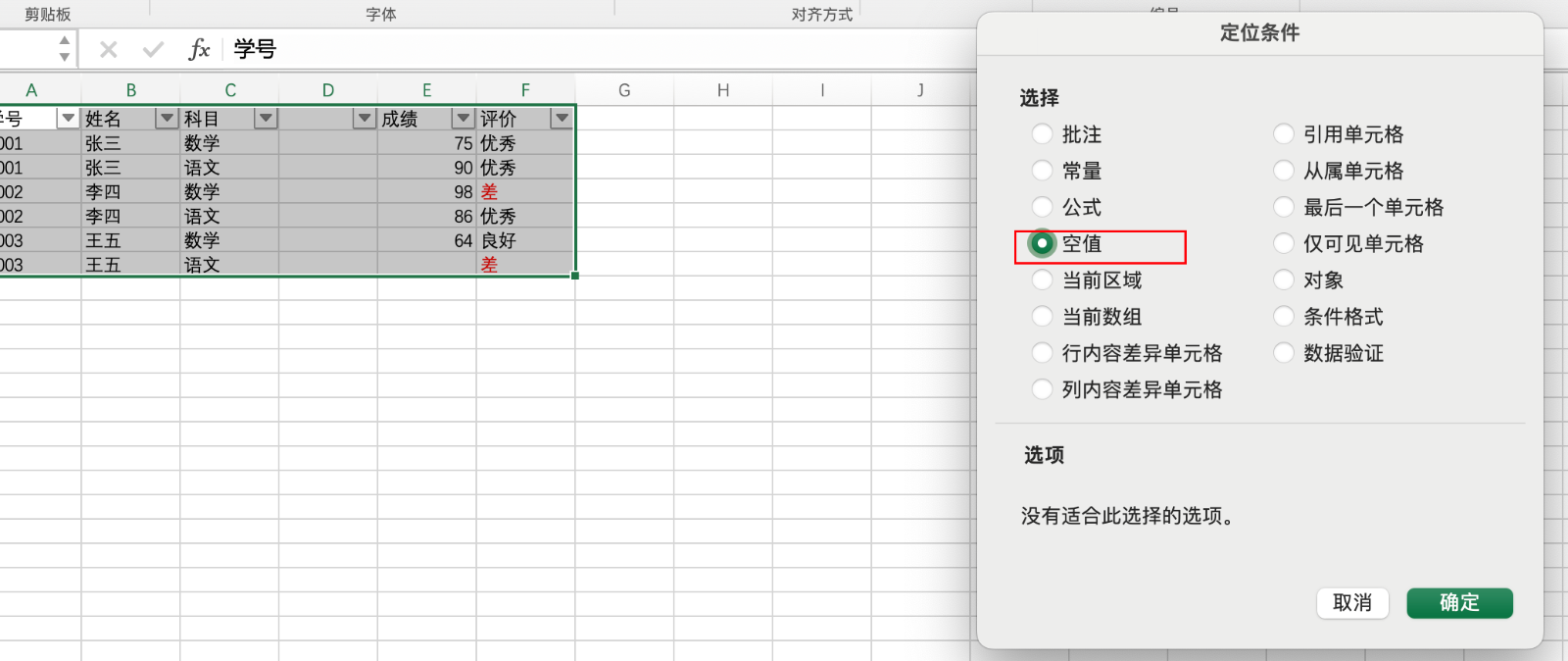The width and height of the screenshot is (1568, 661).
Task: Click the name box stepper arrows
Action: point(65,49)
